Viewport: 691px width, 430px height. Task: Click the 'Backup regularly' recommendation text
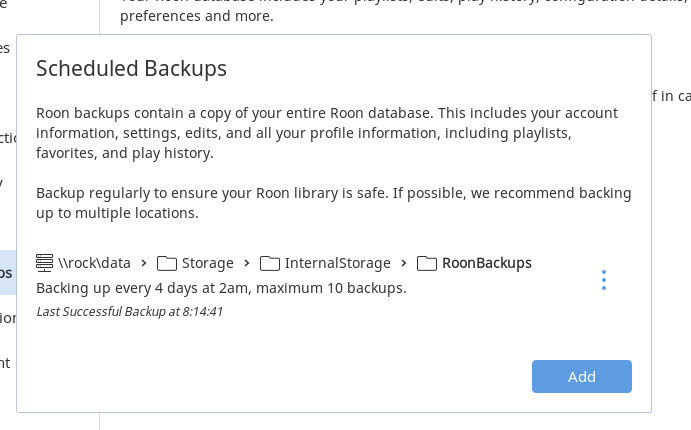pyautogui.click(x=334, y=203)
